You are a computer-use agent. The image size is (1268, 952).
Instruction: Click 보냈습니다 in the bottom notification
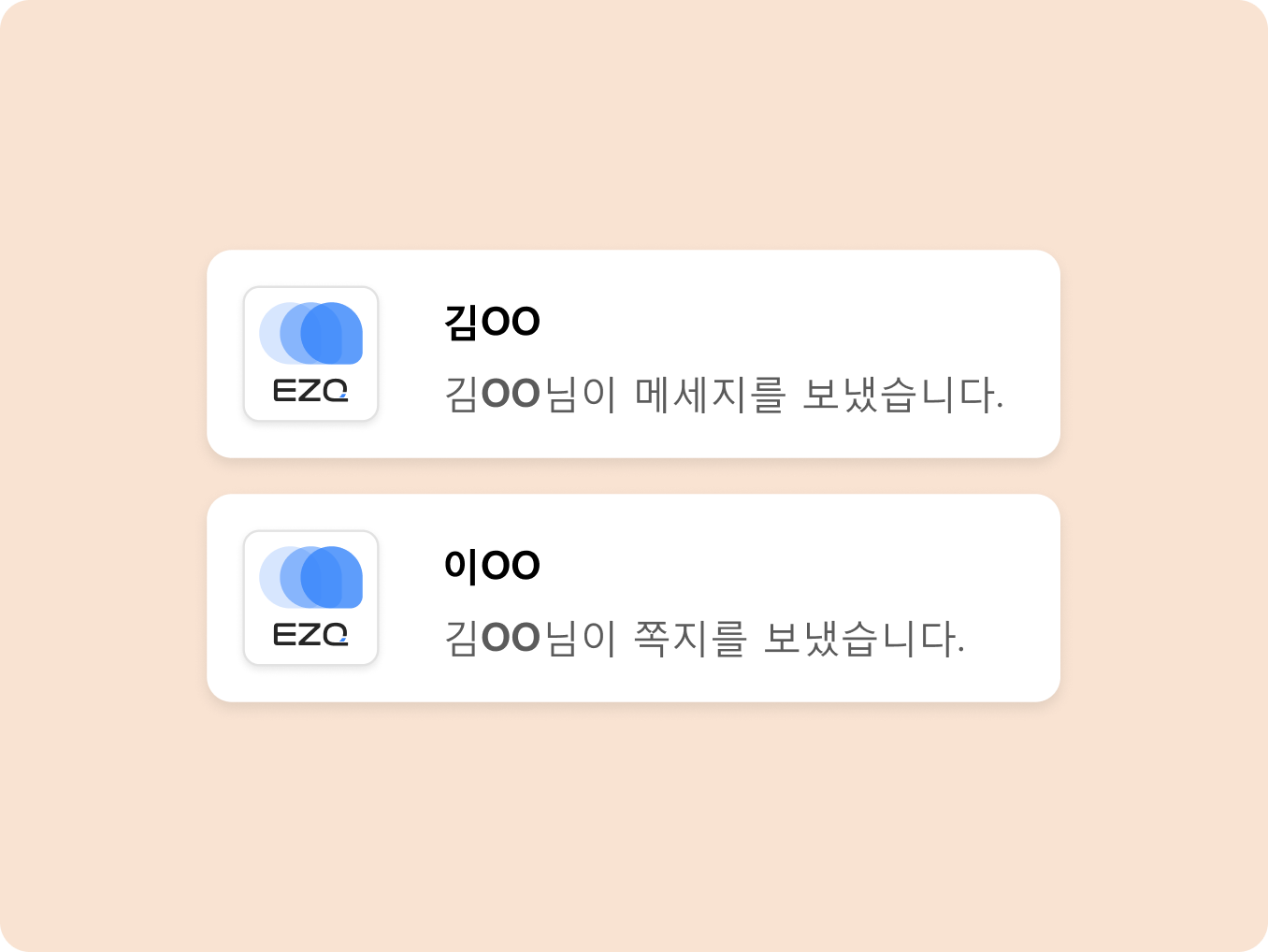pyautogui.click(x=863, y=639)
